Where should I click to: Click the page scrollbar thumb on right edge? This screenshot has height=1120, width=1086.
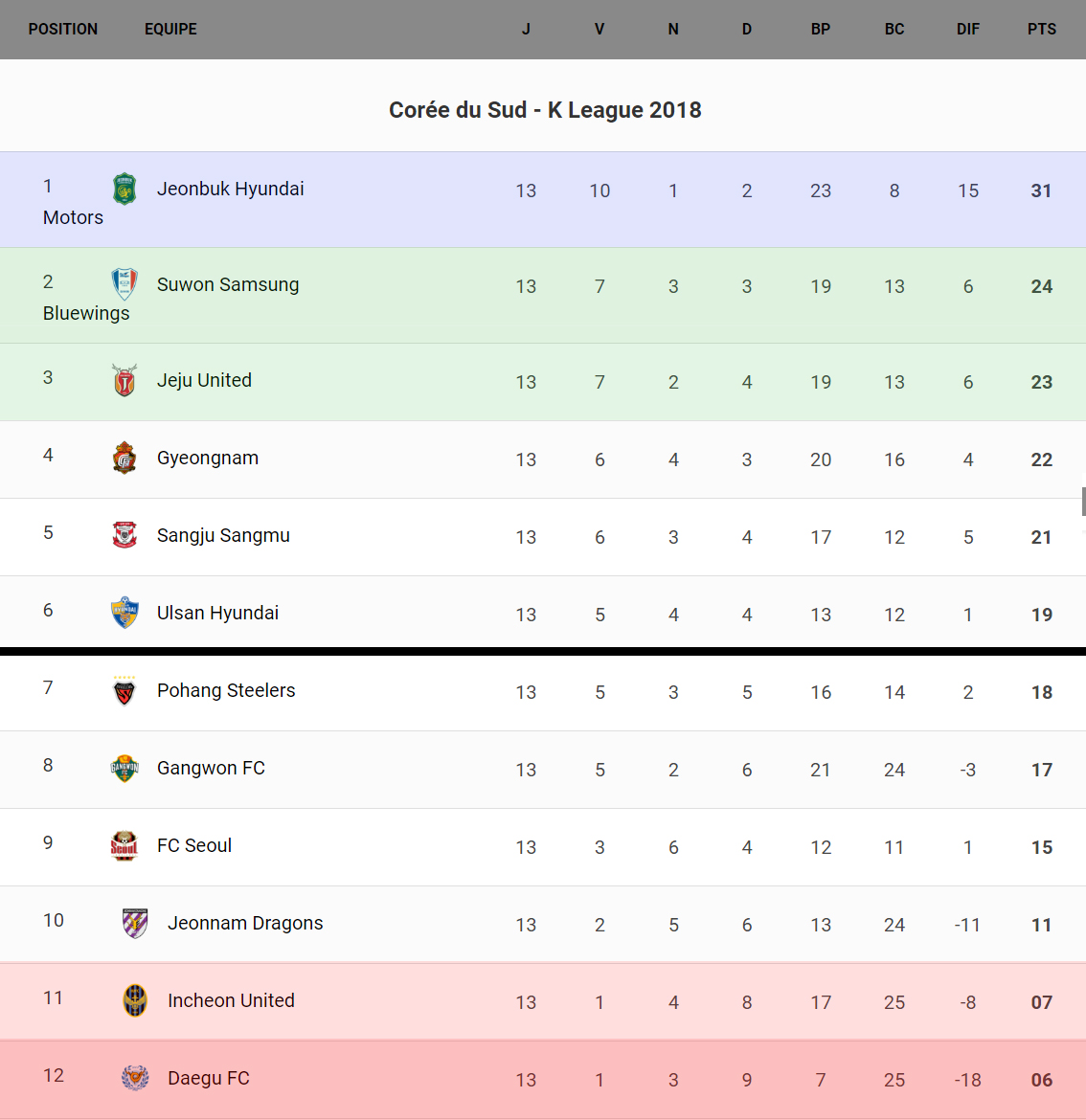(x=1083, y=501)
